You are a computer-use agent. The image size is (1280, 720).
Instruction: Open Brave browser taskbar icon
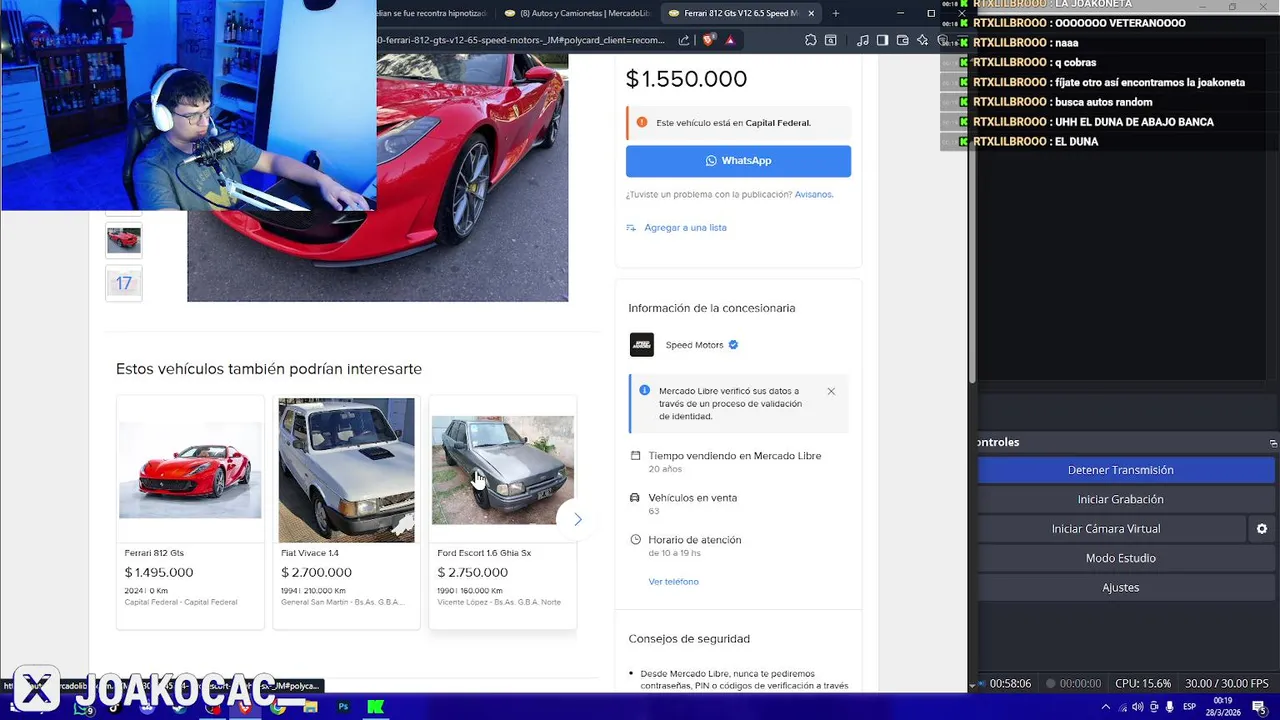tap(244, 707)
